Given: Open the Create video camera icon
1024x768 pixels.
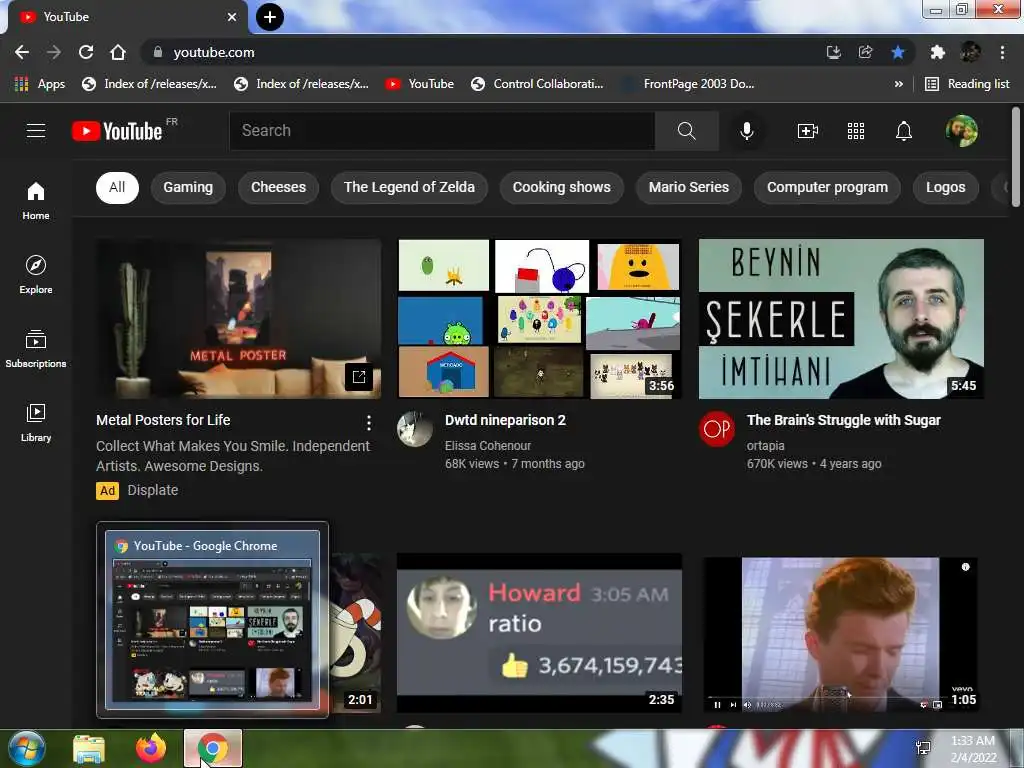Looking at the screenshot, I should [808, 131].
